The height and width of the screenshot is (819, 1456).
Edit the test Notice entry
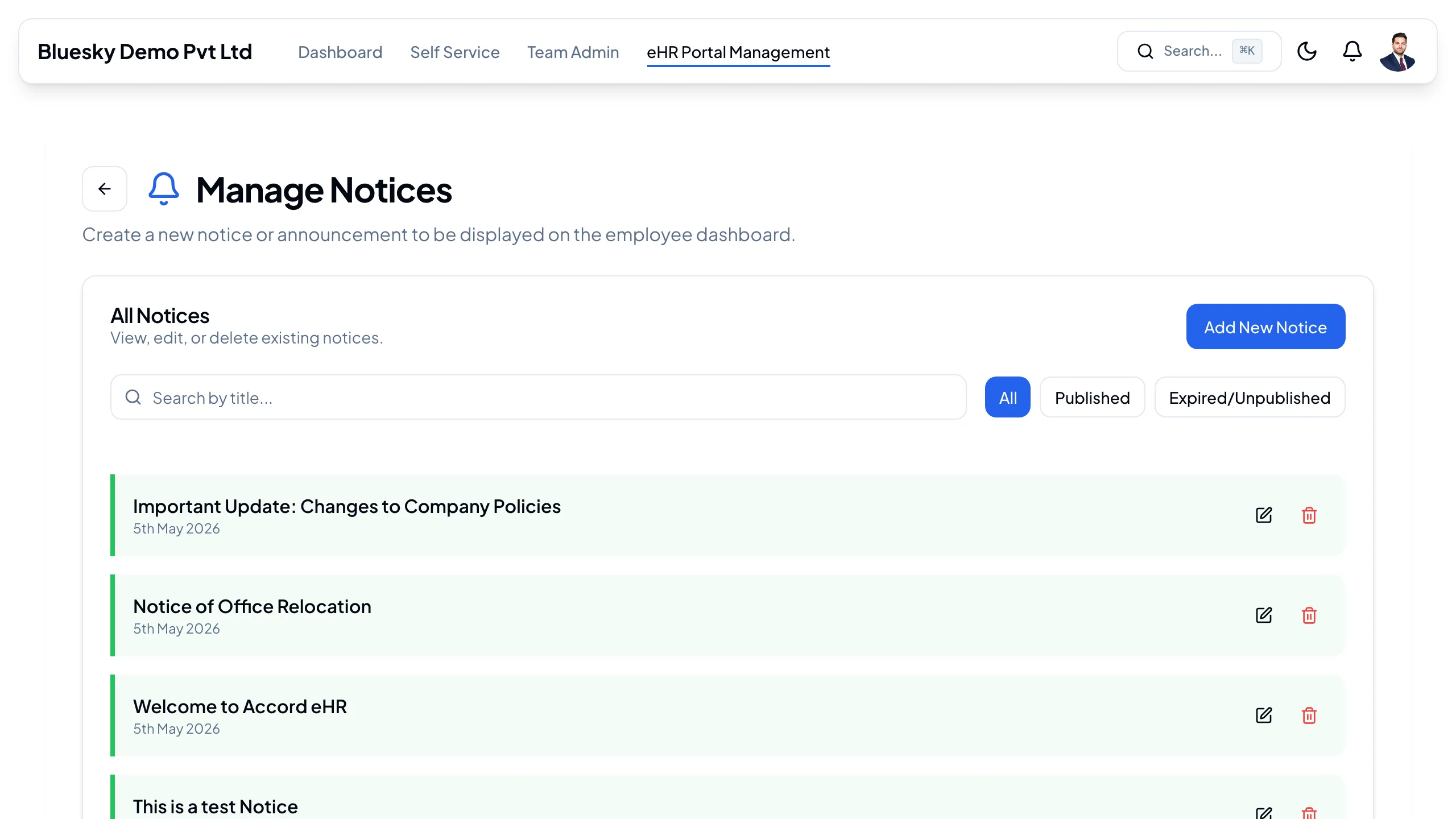click(1264, 813)
